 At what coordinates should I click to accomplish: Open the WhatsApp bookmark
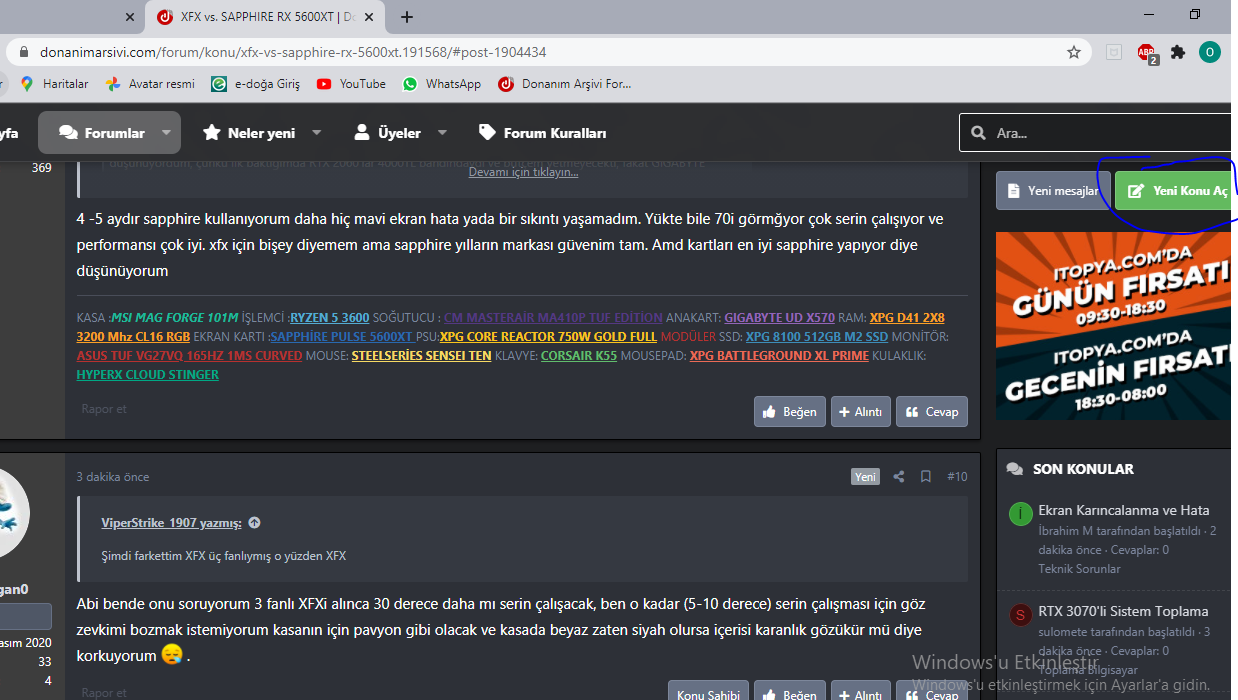tap(442, 84)
